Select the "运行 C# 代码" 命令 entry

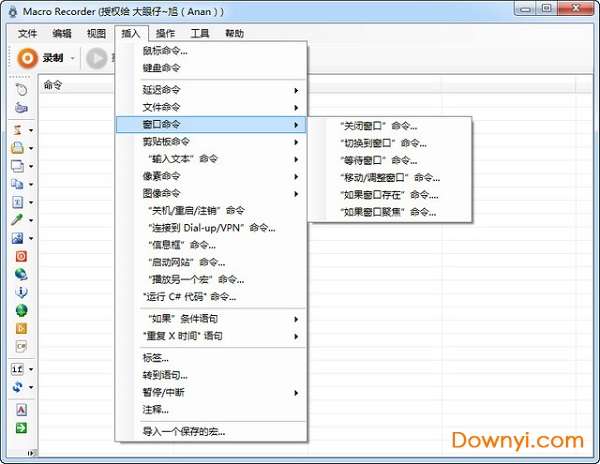pyautogui.click(x=211, y=297)
